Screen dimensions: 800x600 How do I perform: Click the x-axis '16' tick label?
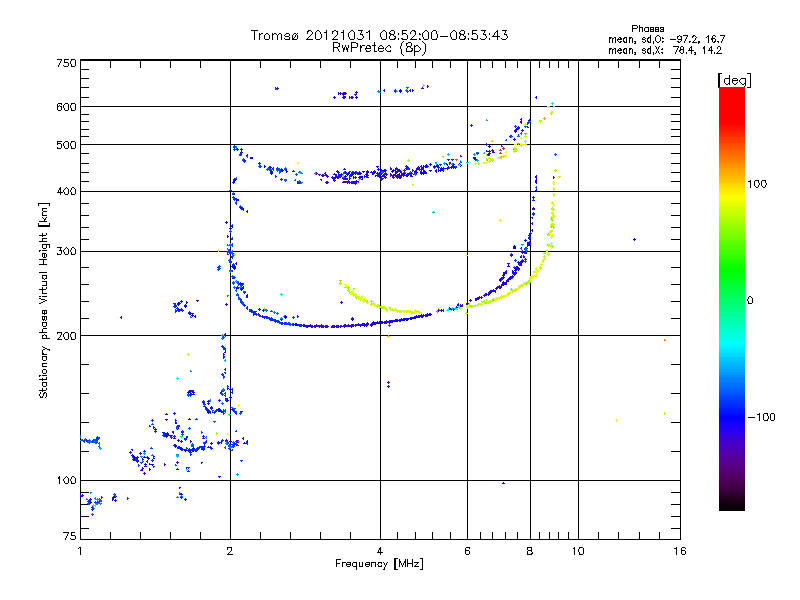[x=680, y=551]
